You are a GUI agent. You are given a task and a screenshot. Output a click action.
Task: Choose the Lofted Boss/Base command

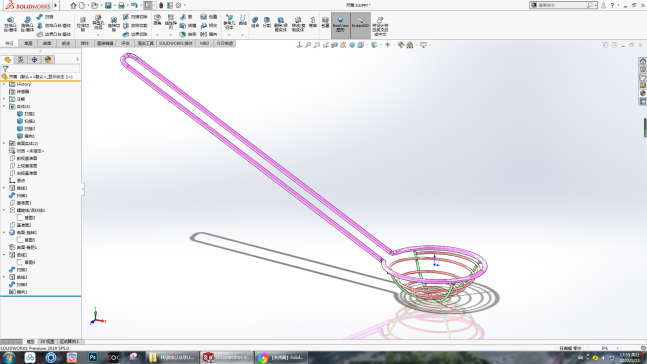point(54,26)
